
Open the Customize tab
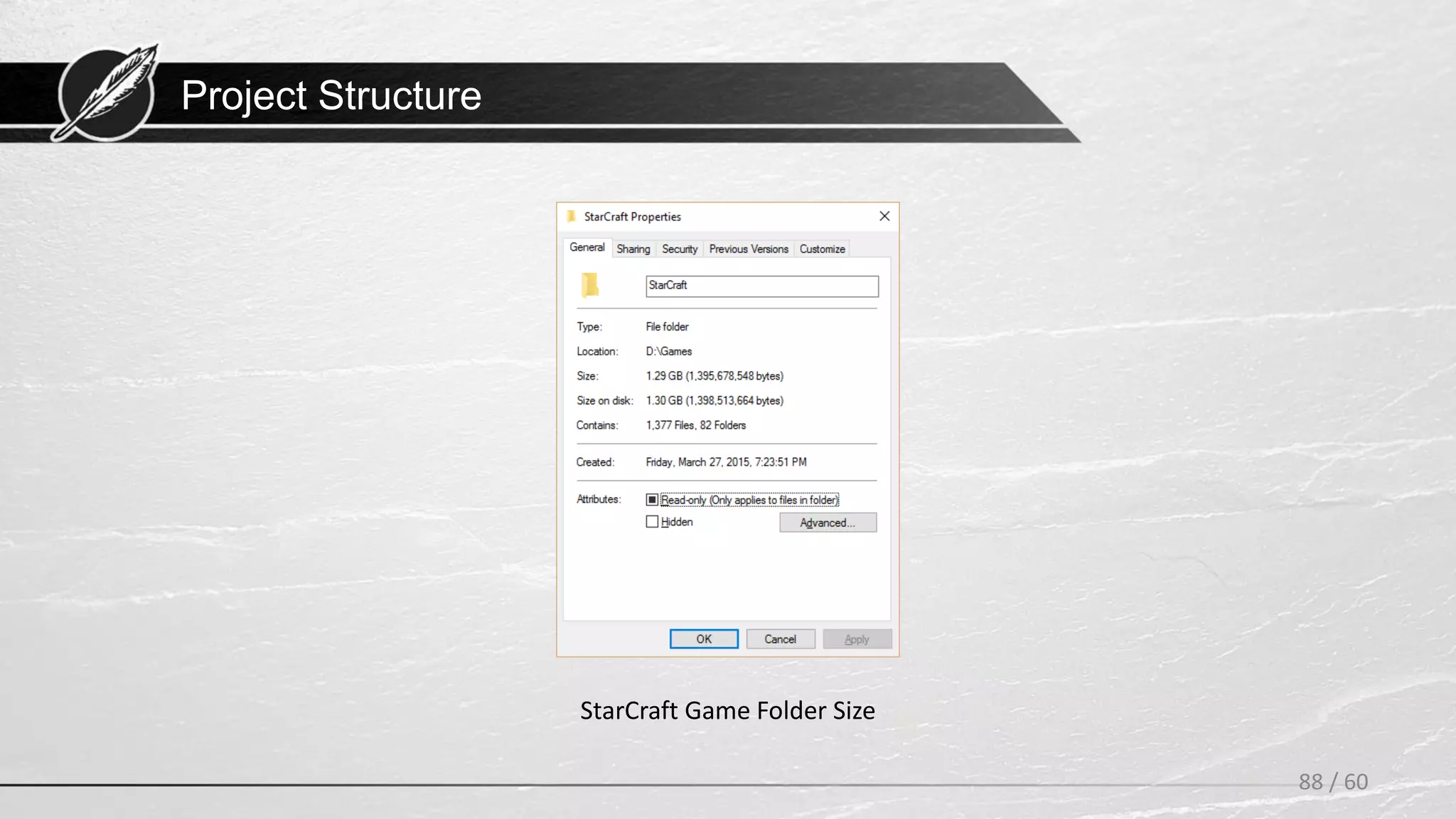823,249
